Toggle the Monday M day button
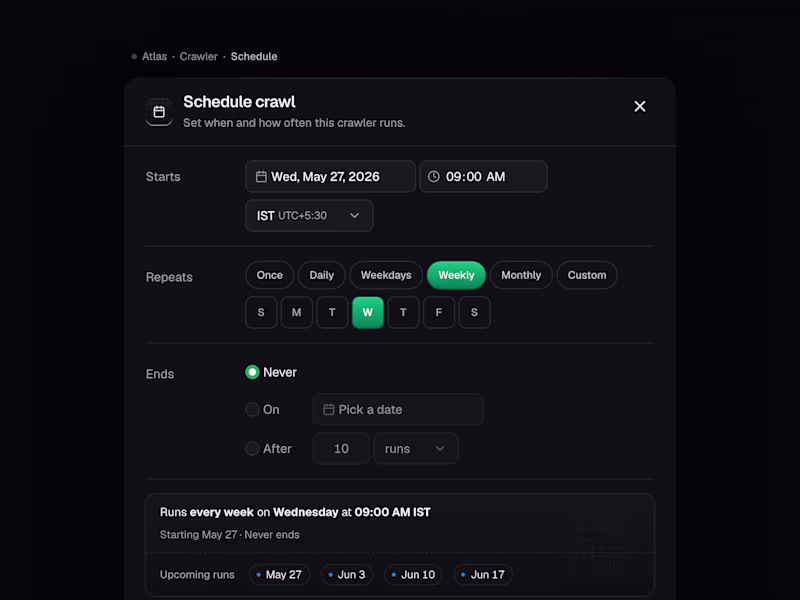This screenshot has width=800, height=600. (x=296, y=312)
